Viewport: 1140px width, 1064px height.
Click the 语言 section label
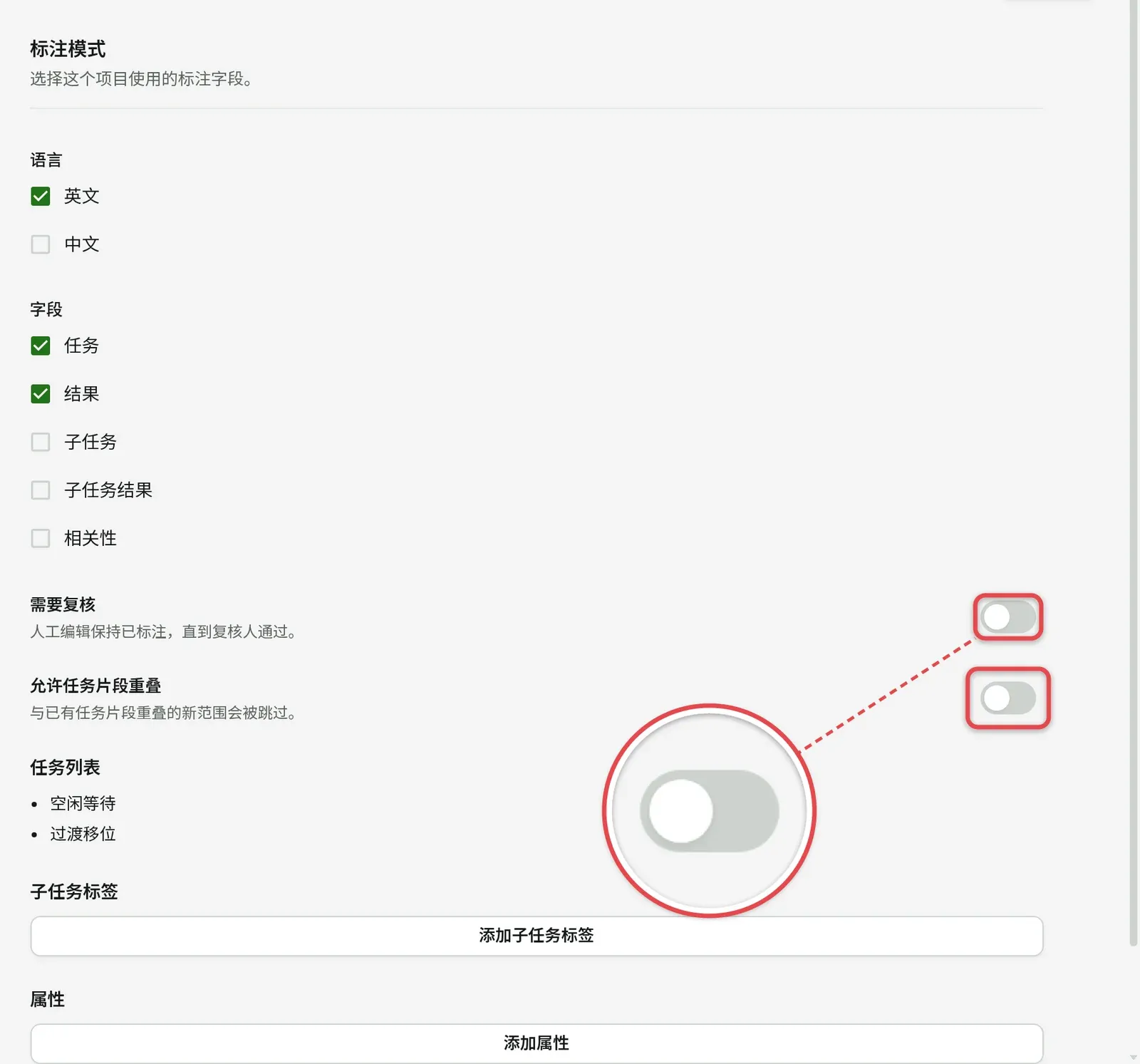pos(46,160)
